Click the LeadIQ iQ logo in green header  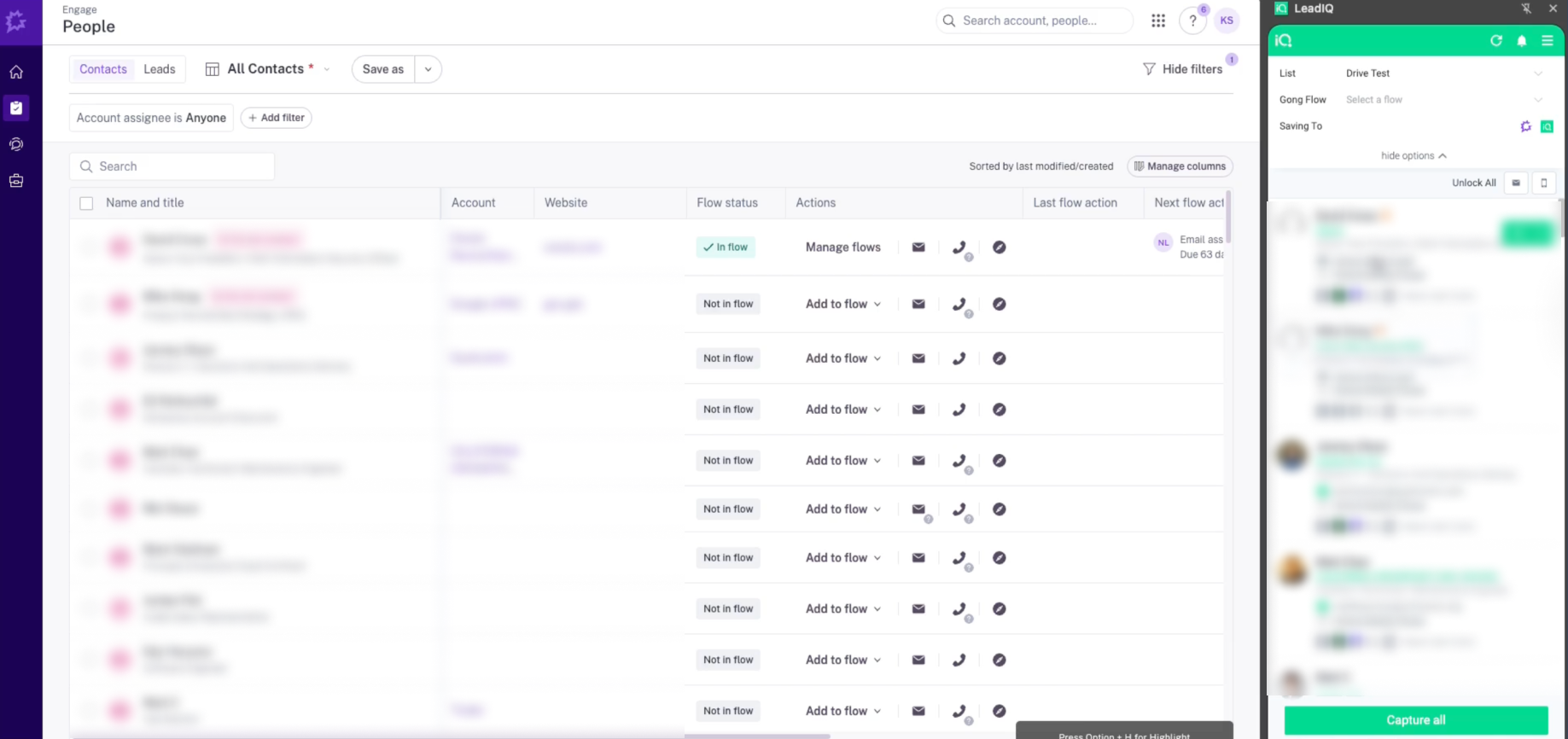click(1284, 40)
